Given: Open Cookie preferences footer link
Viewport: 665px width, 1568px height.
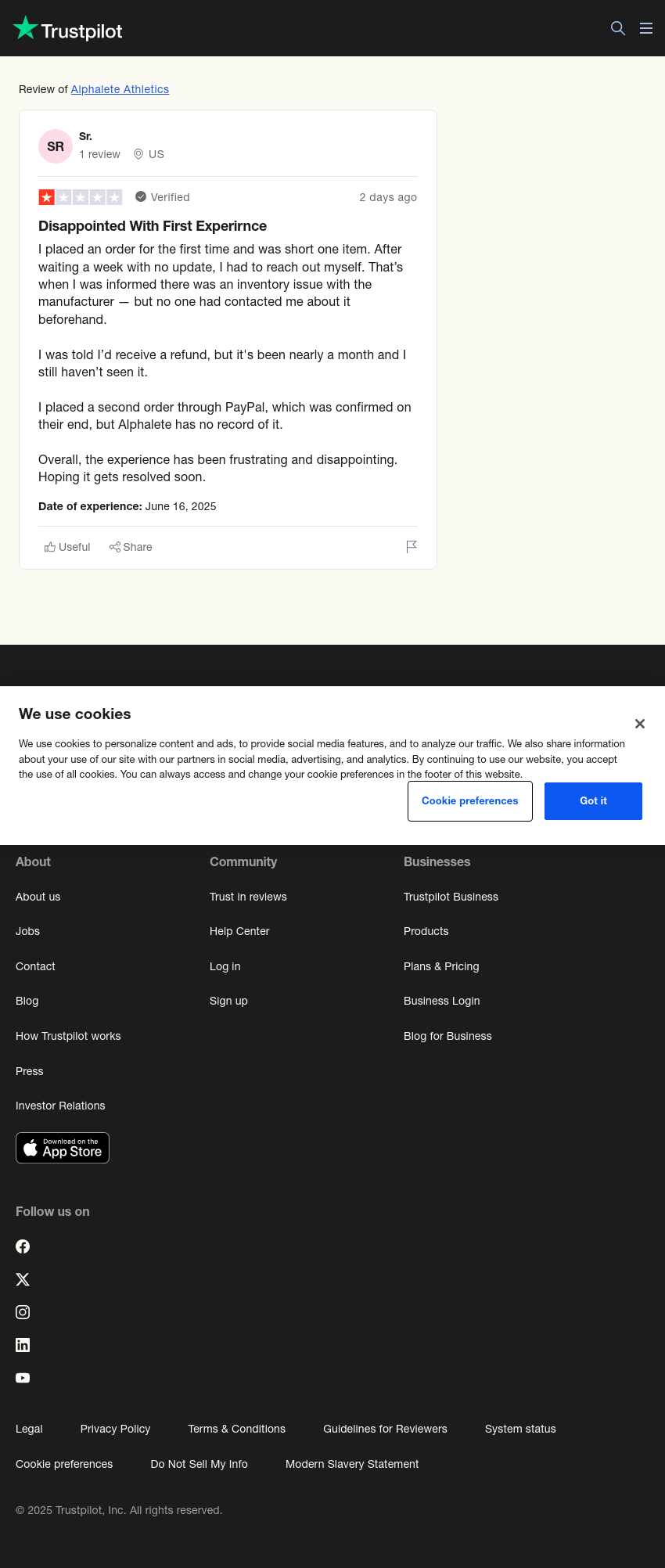Looking at the screenshot, I should coord(64,1464).
